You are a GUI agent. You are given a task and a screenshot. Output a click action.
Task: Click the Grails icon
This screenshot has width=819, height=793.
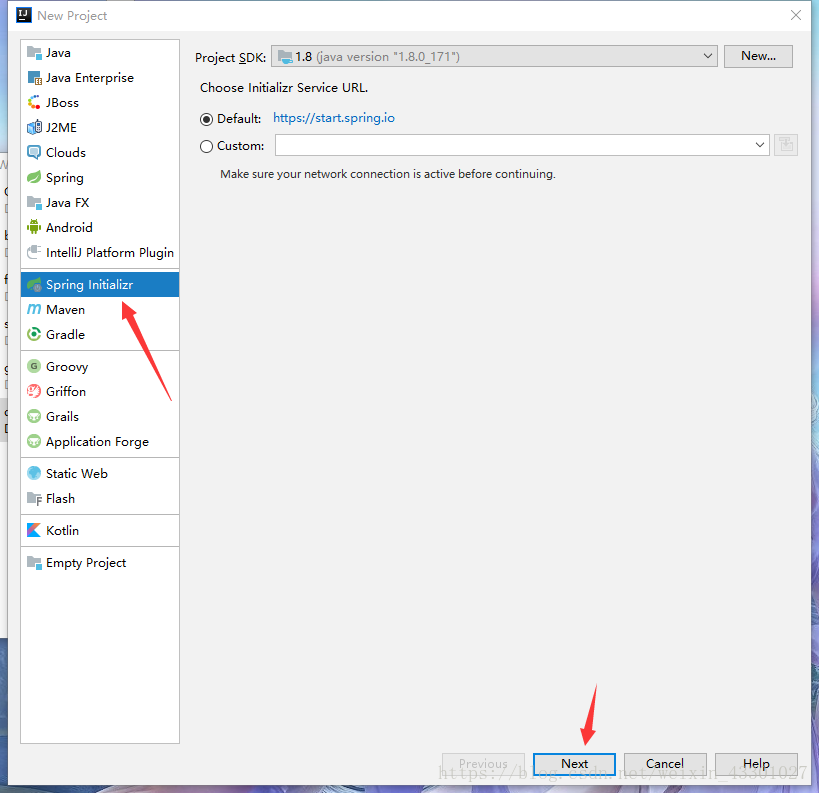point(34,416)
